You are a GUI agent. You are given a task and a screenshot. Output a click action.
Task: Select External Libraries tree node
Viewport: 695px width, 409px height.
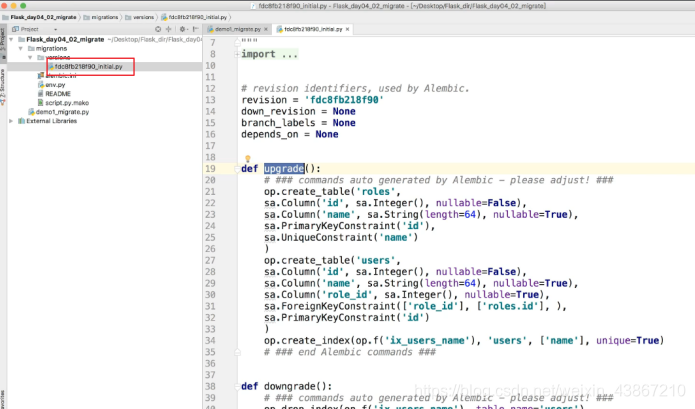(51, 121)
